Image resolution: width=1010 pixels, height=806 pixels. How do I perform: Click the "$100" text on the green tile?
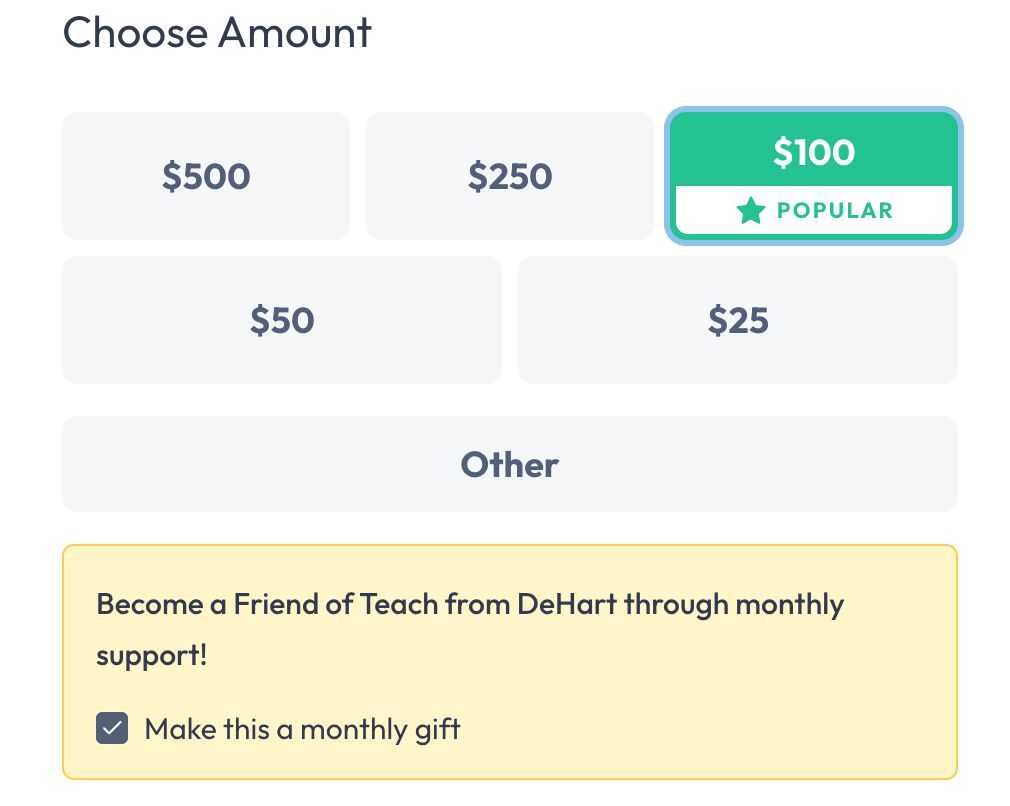[x=814, y=152]
